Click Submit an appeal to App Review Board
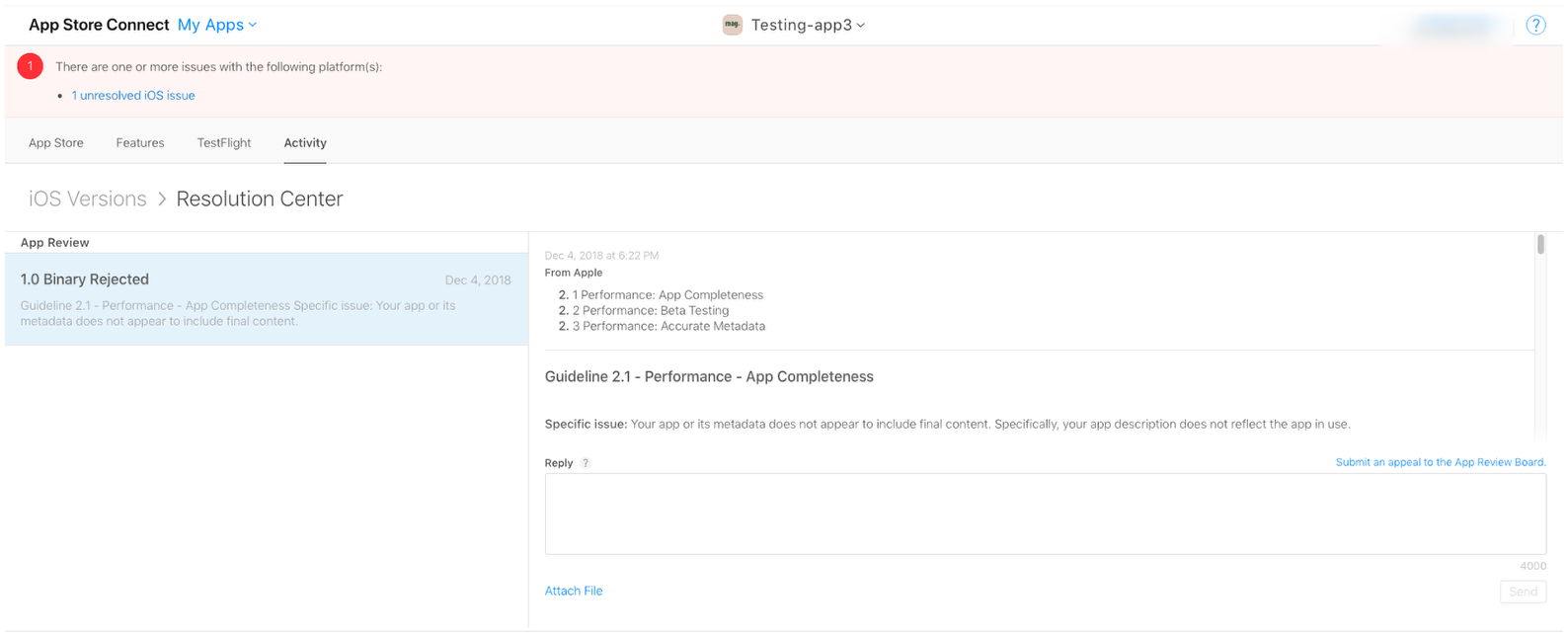The height and width of the screenshot is (640, 1568). pyautogui.click(x=1441, y=462)
